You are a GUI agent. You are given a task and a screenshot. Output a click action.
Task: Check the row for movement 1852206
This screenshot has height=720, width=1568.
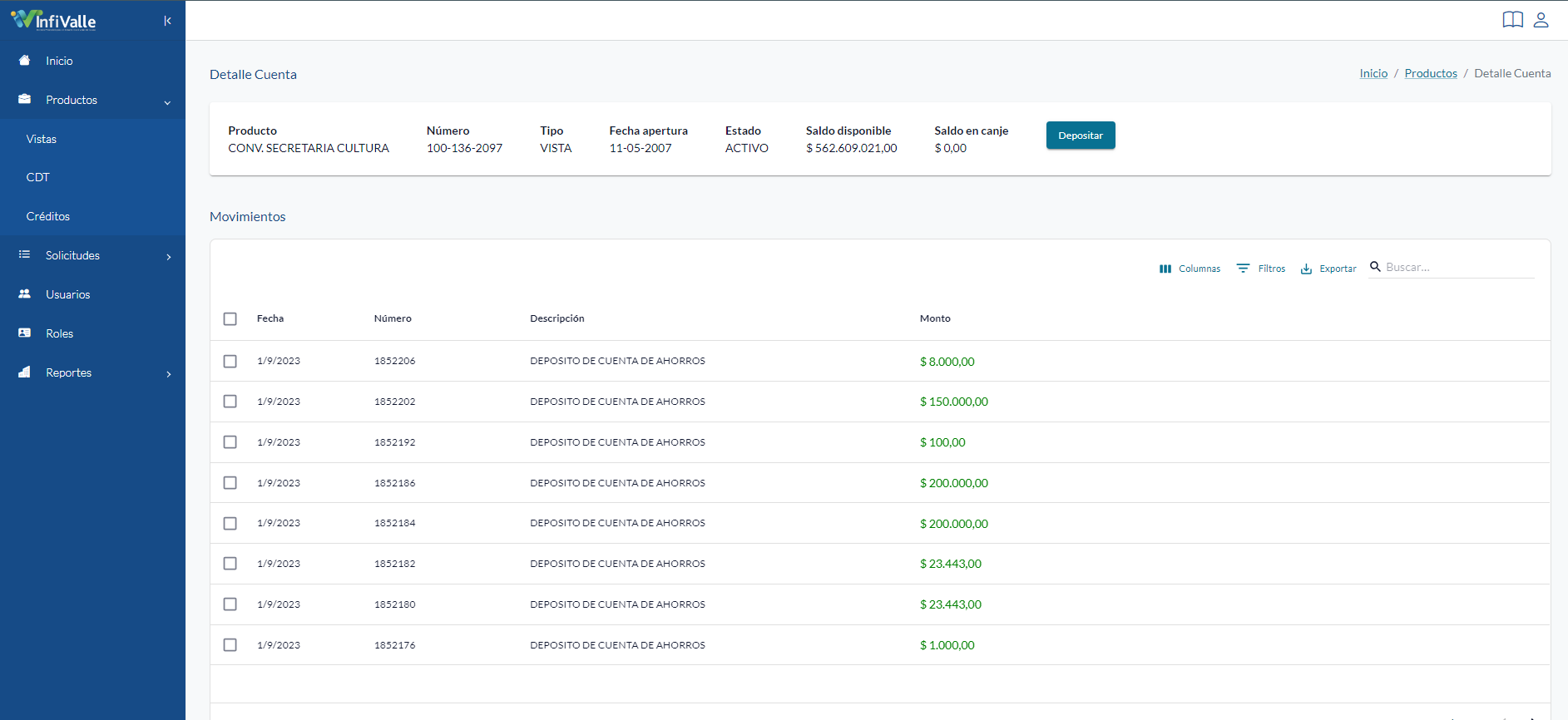230,362
